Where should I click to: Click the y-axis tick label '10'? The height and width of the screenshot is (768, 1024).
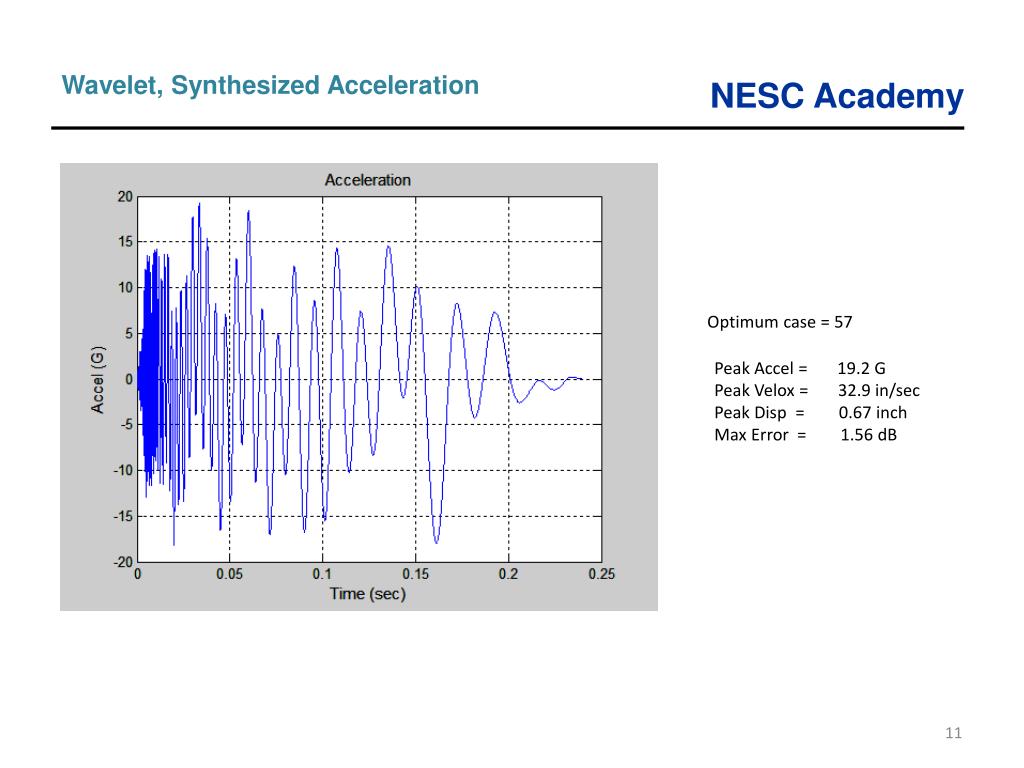pos(125,288)
